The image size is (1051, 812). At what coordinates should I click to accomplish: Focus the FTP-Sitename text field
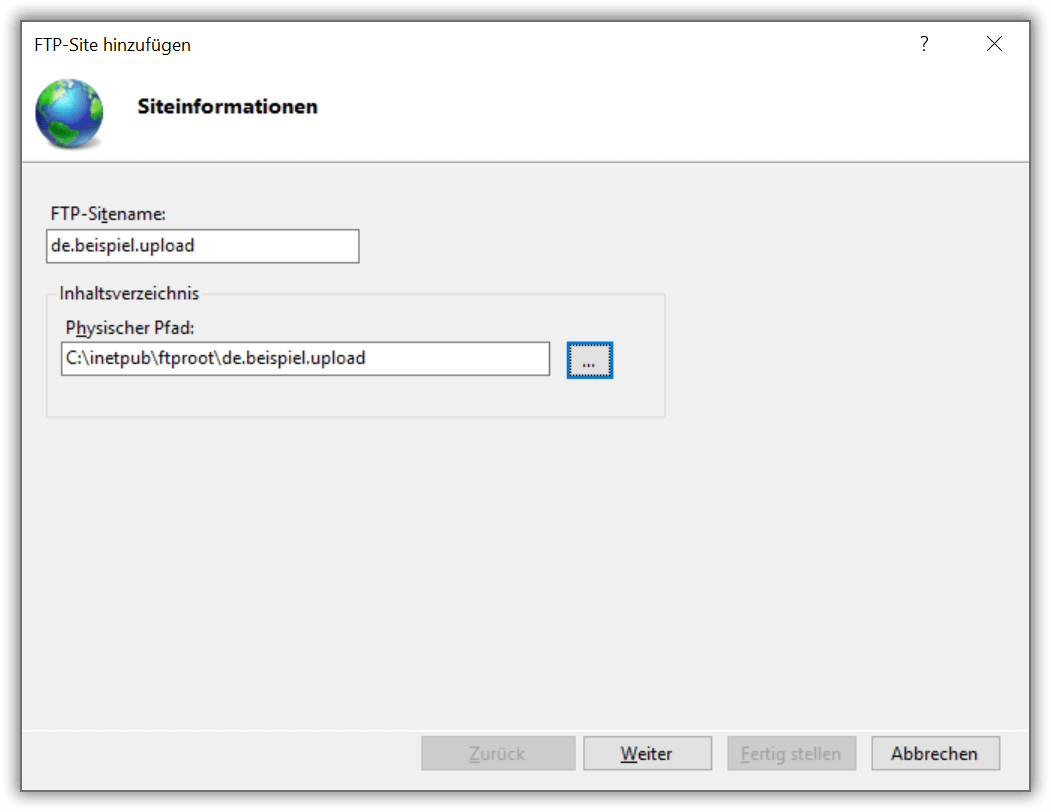[202, 246]
